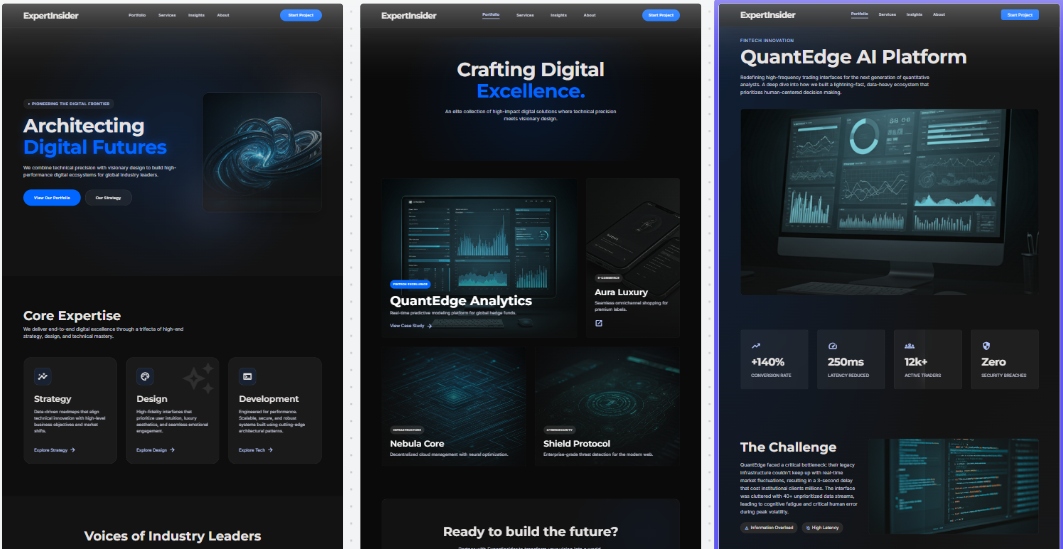Open About in the middle page navbar
This screenshot has height=549, width=1063.
(590, 15)
